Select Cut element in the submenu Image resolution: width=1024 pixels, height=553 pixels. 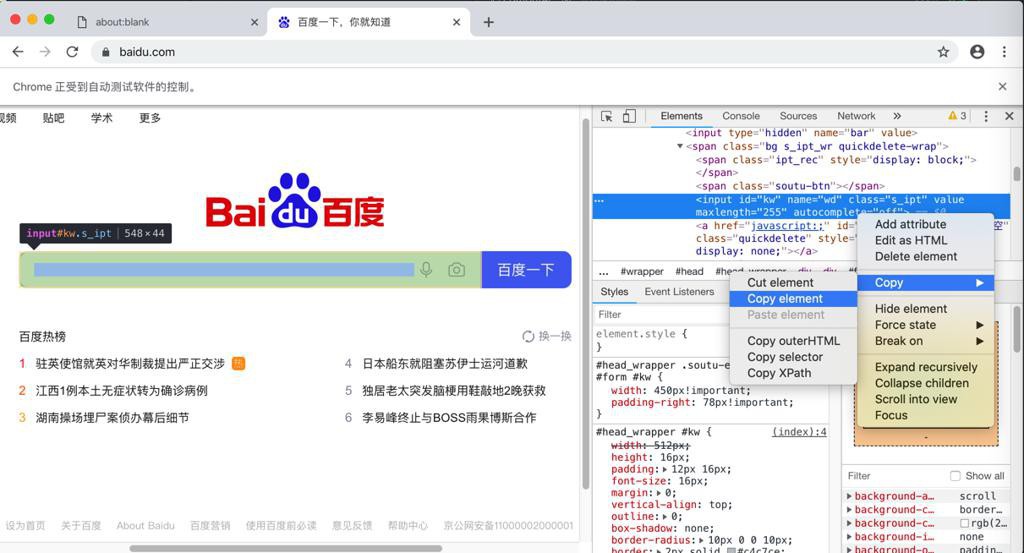793,283
